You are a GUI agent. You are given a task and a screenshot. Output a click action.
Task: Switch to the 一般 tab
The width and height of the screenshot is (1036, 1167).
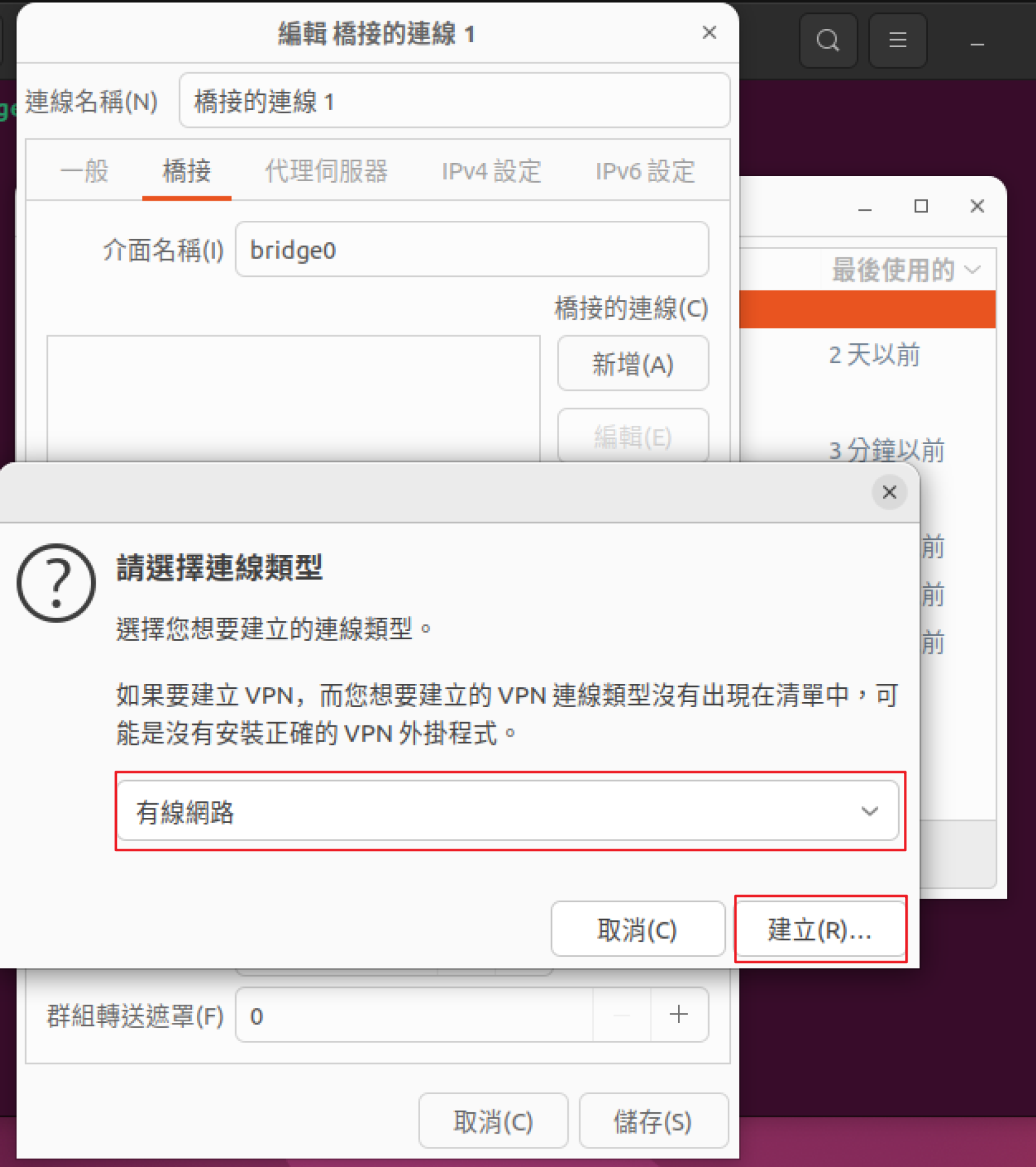point(84,171)
